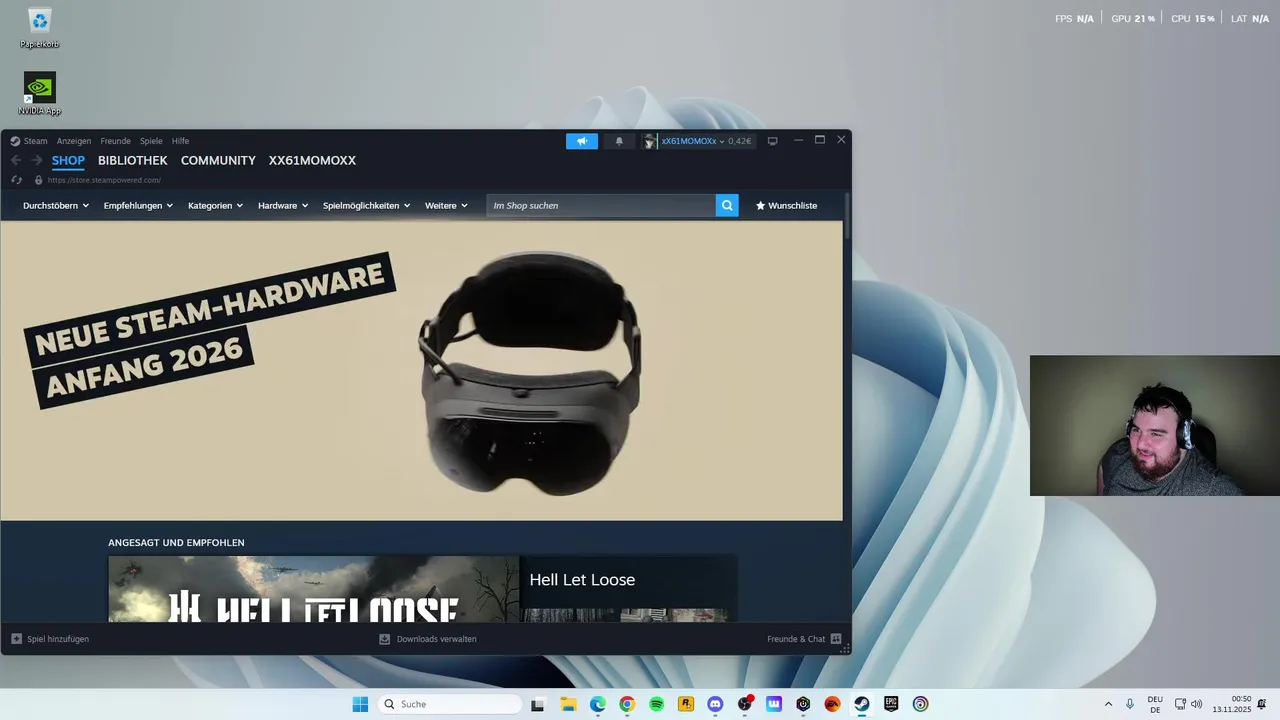The width and height of the screenshot is (1280, 720).
Task: Expand the Empfehlungen dropdown
Action: click(138, 205)
